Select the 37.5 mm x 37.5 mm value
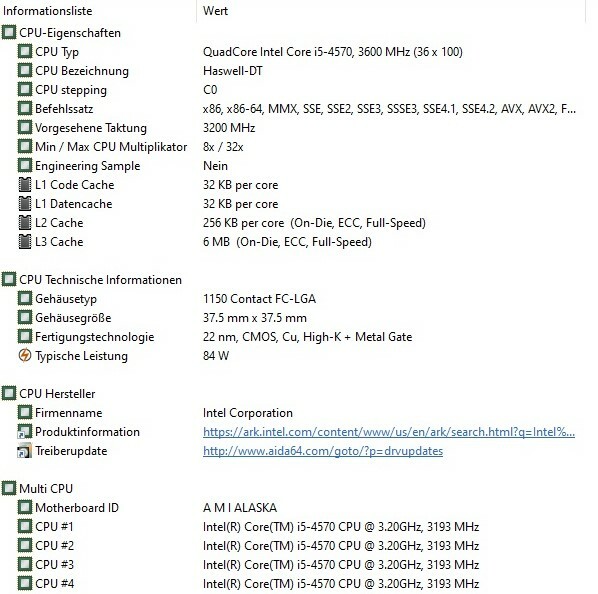598x594 pixels. [x=255, y=318]
